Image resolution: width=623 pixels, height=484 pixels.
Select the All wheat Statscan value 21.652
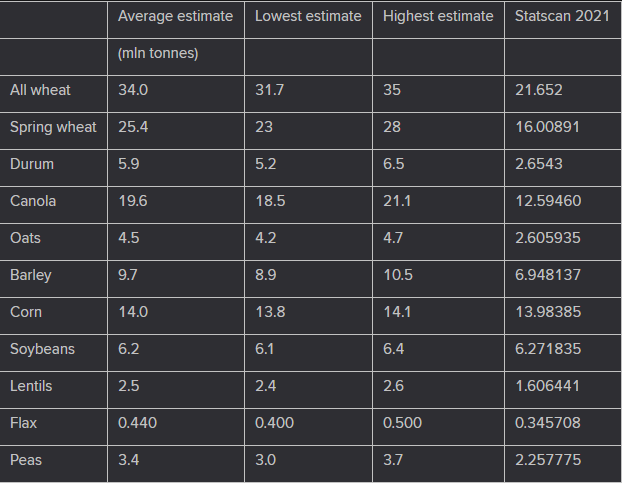click(539, 90)
